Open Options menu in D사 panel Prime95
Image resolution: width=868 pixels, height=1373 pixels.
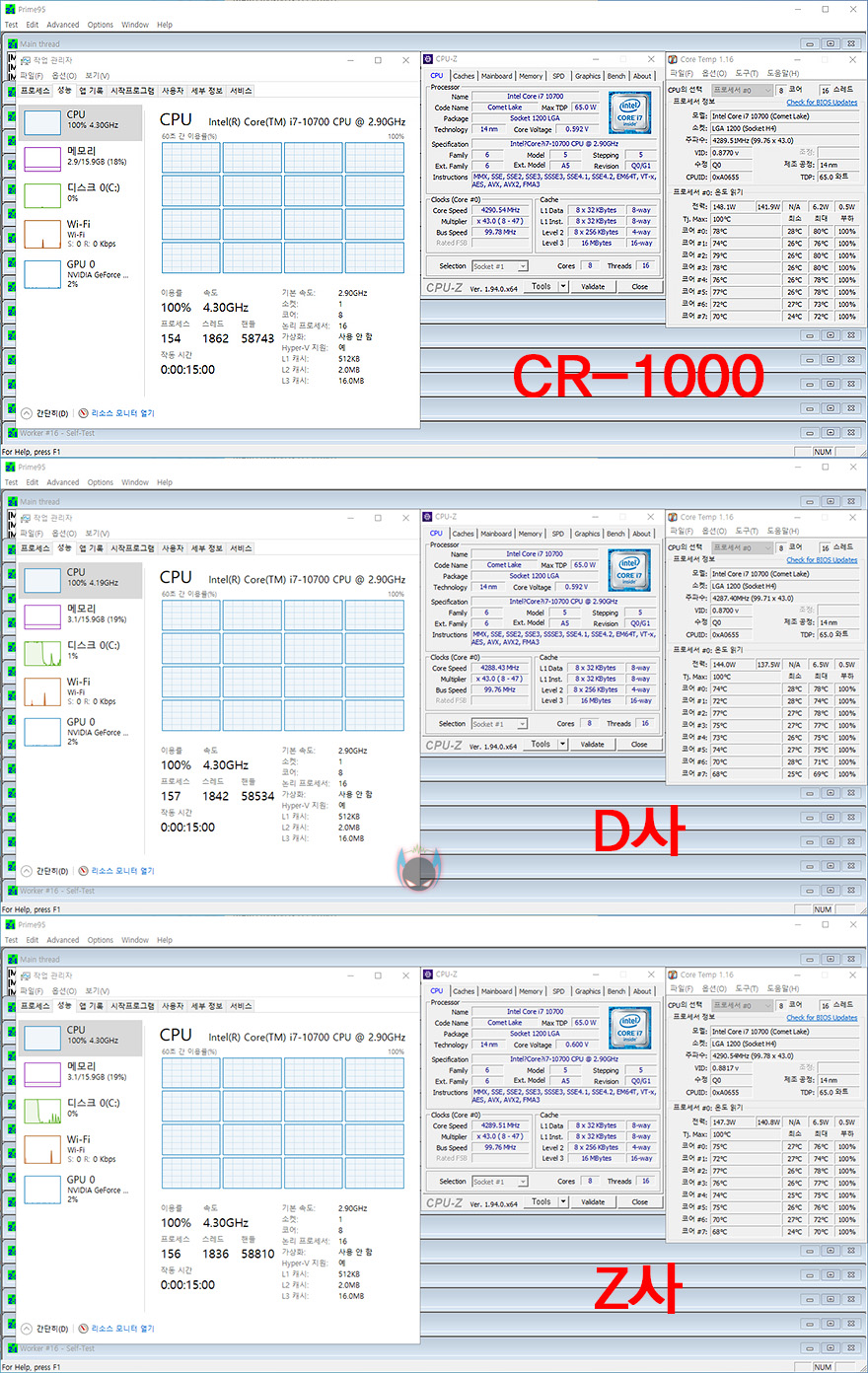(101, 482)
